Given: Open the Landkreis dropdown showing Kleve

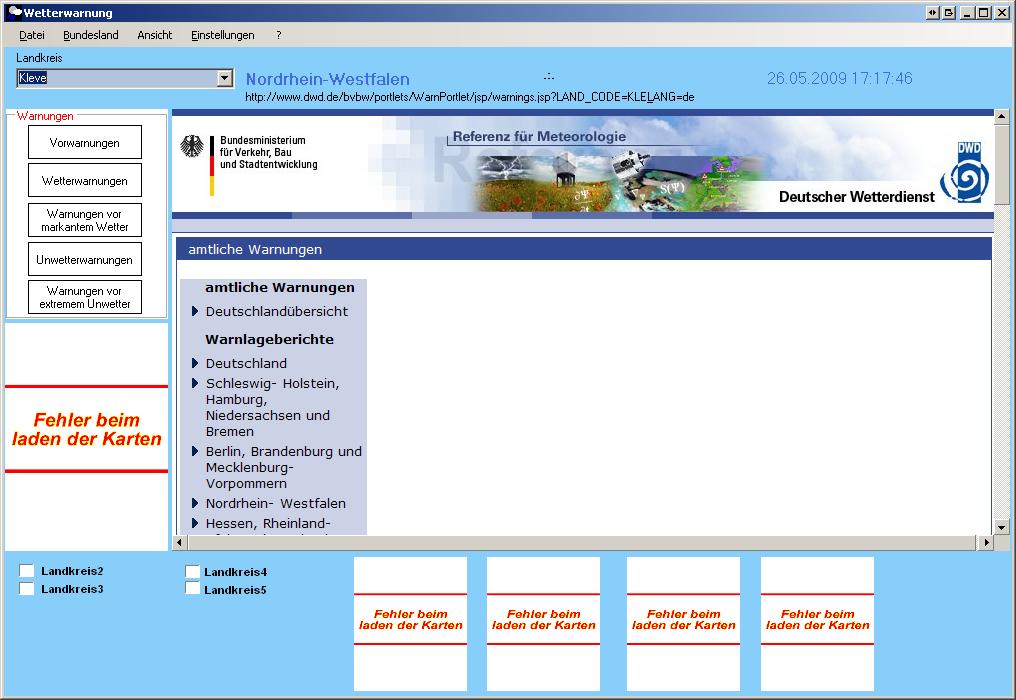Looking at the screenshot, I should [224, 78].
